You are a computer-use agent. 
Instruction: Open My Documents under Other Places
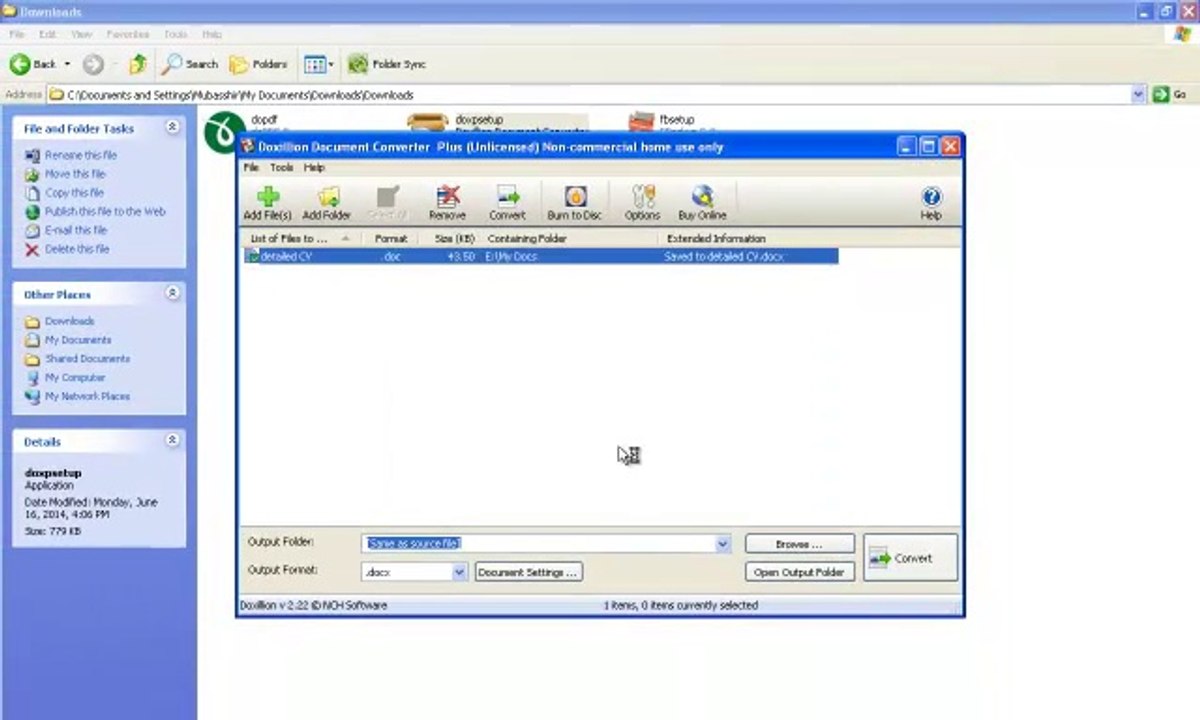coord(78,340)
